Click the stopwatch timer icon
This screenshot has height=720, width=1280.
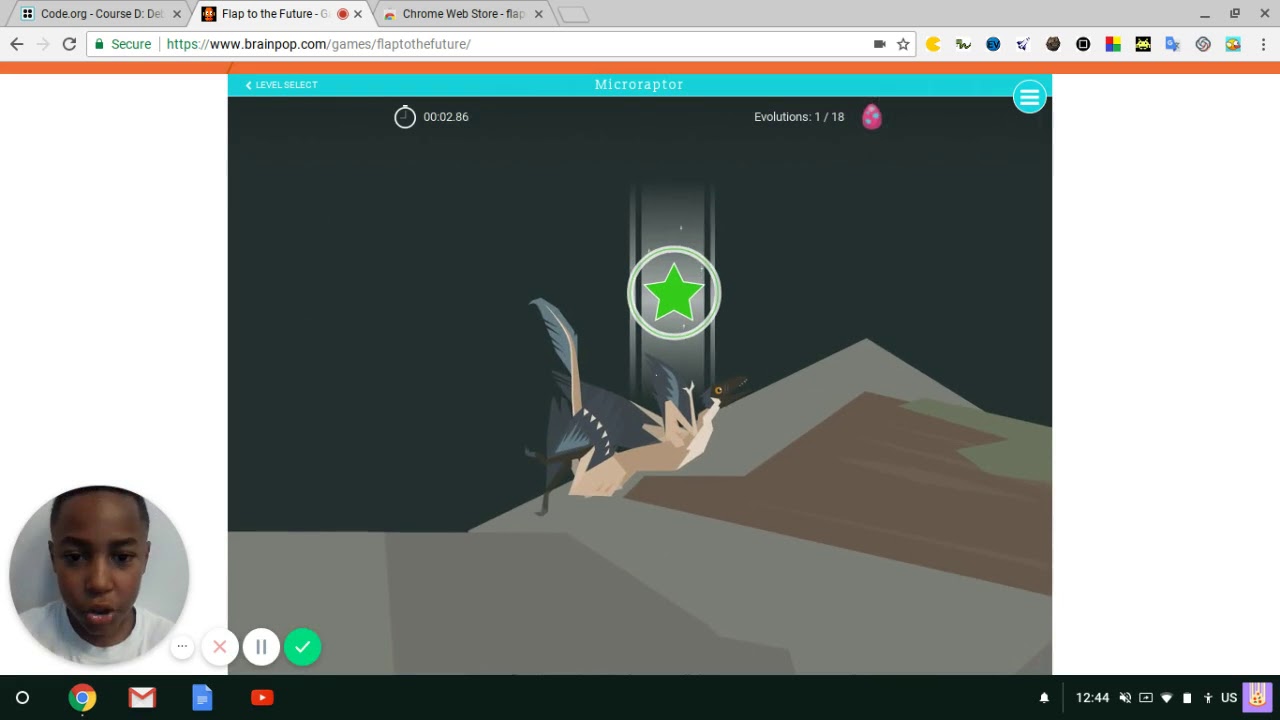click(x=404, y=117)
